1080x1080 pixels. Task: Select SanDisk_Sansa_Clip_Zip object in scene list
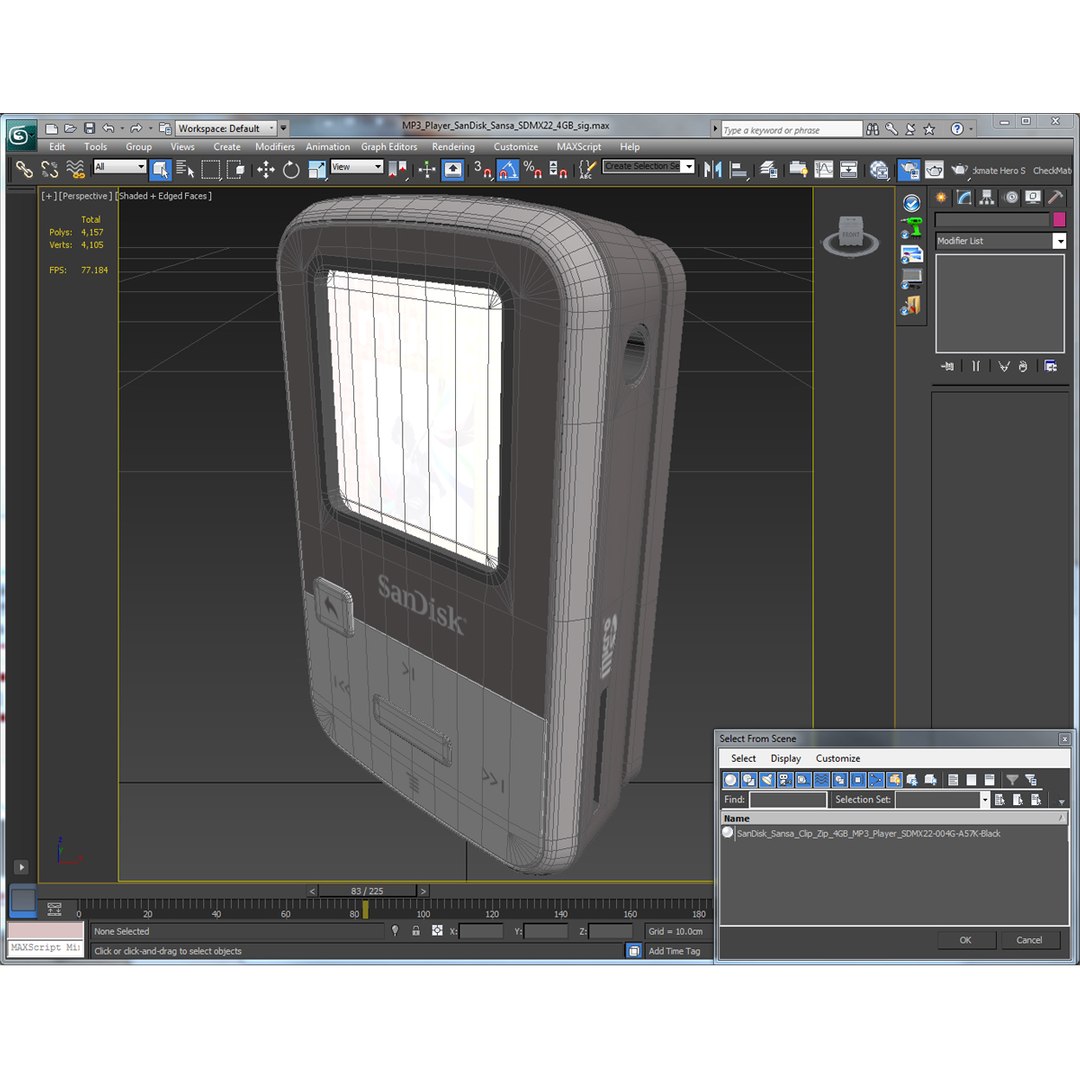[868, 833]
